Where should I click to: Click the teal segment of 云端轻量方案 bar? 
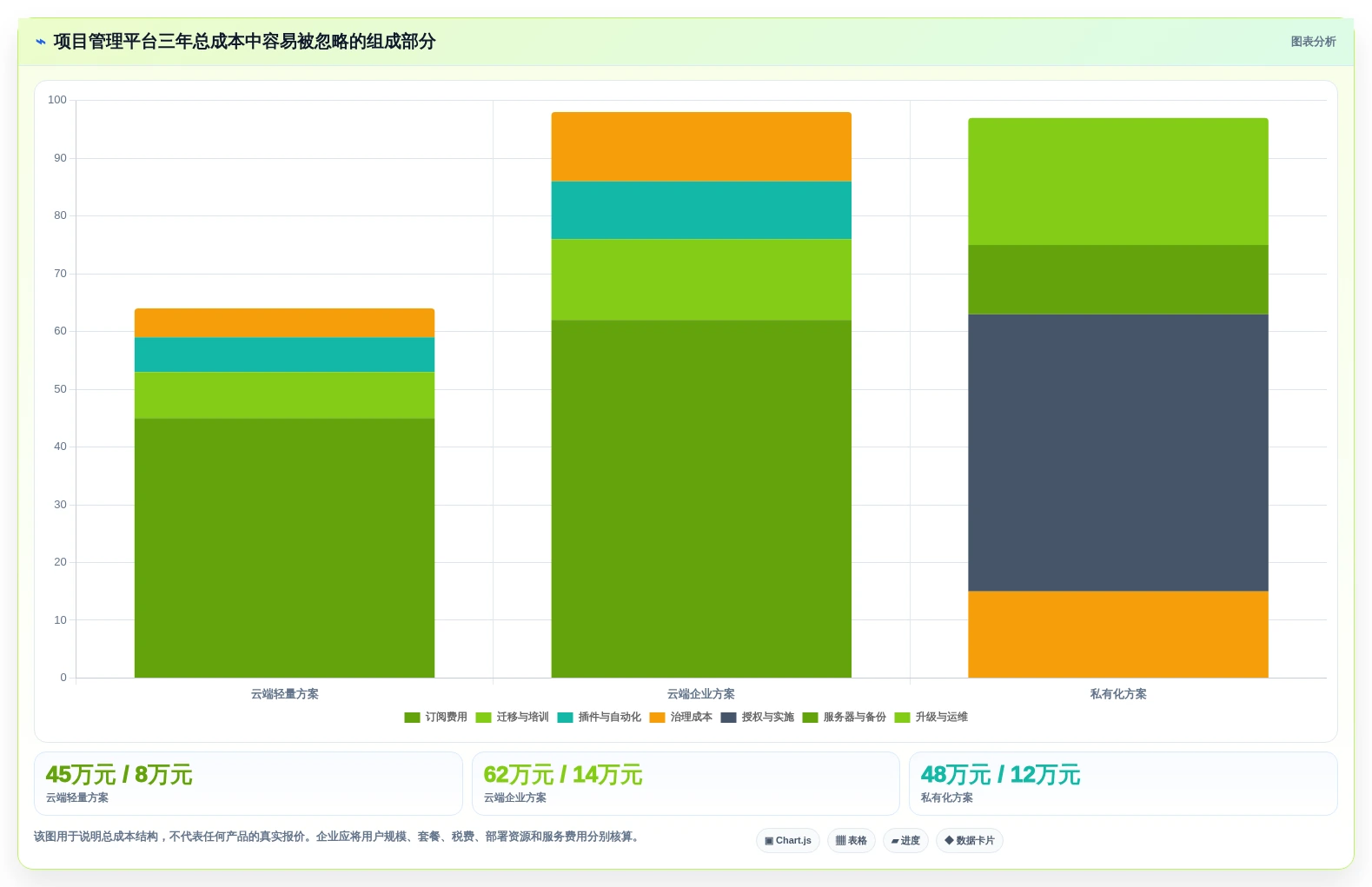click(284, 354)
